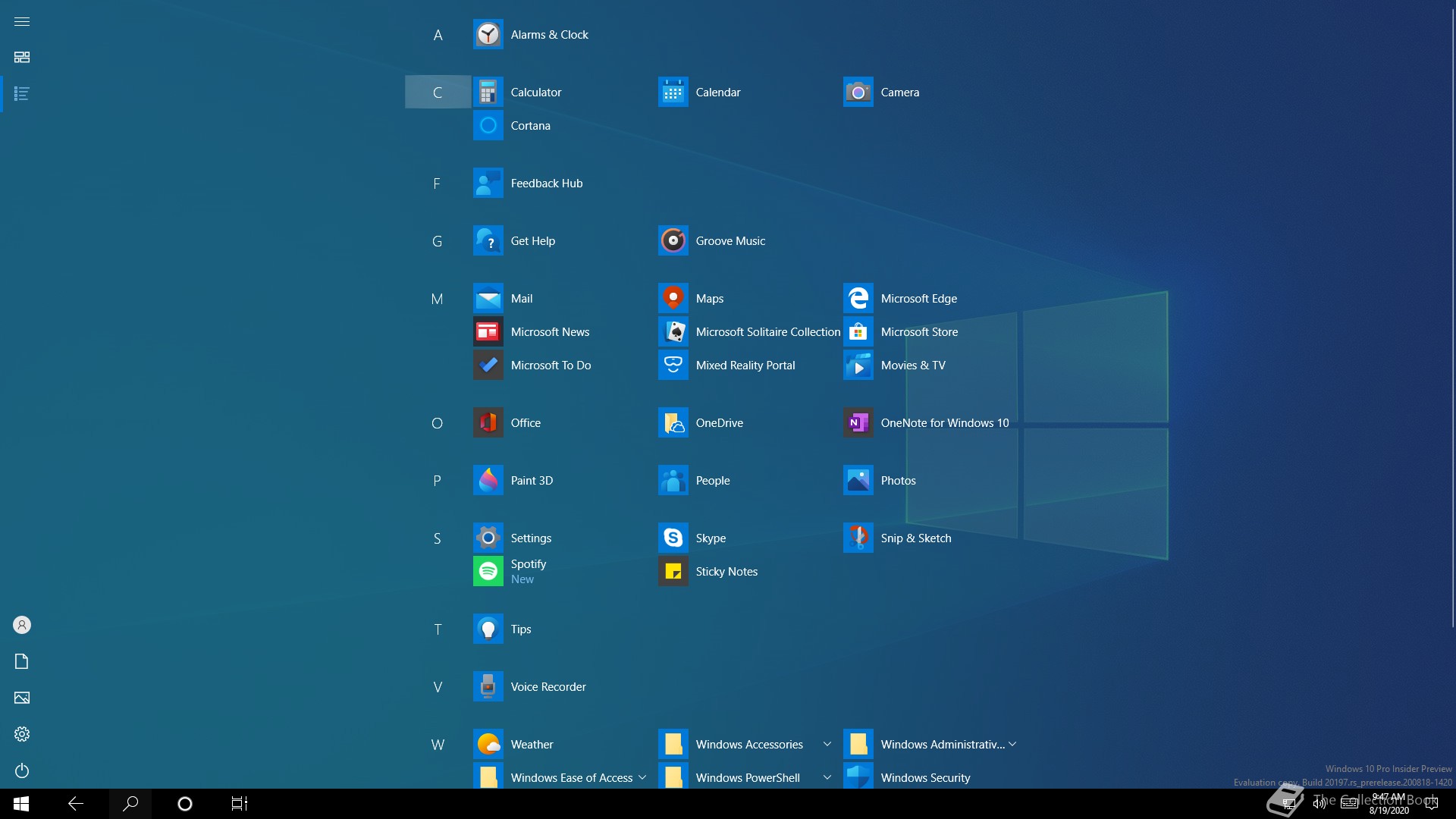Open the Paint 3D app
This screenshot has width=1456, height=819.
(531, 481)
